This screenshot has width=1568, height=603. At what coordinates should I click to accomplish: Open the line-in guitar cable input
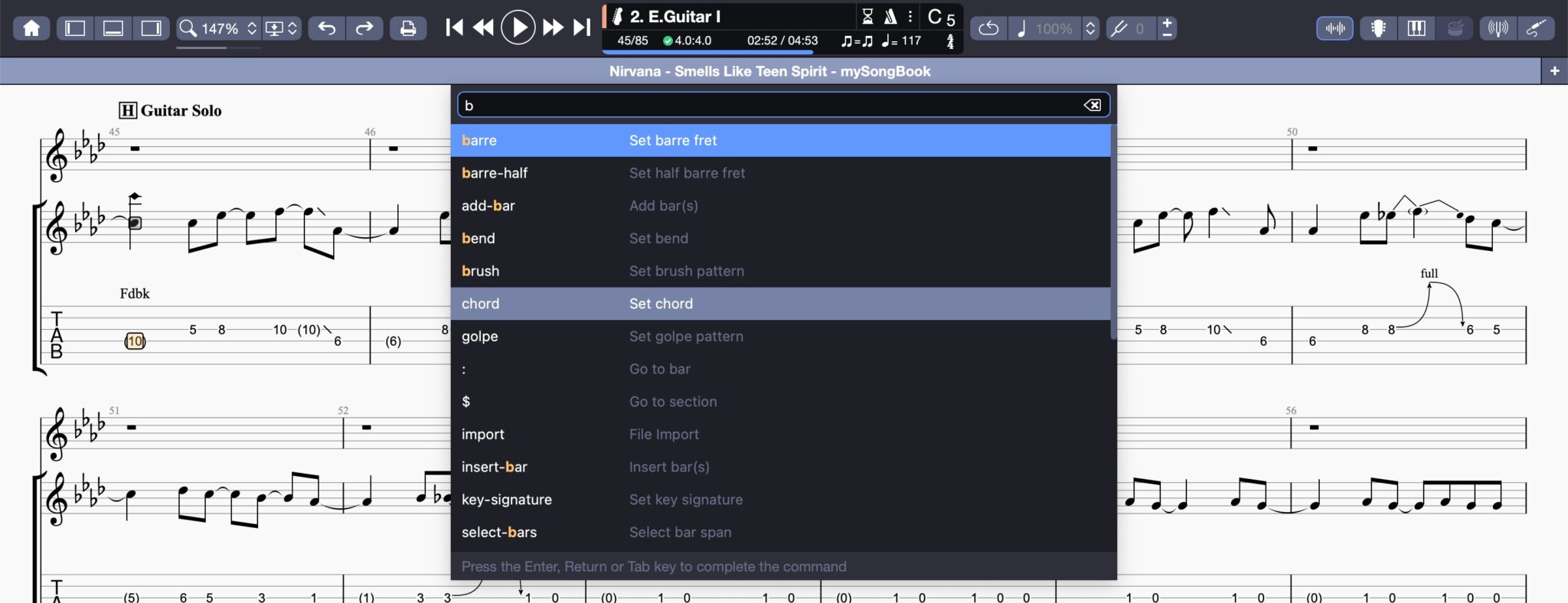(x=1536, y=28)
